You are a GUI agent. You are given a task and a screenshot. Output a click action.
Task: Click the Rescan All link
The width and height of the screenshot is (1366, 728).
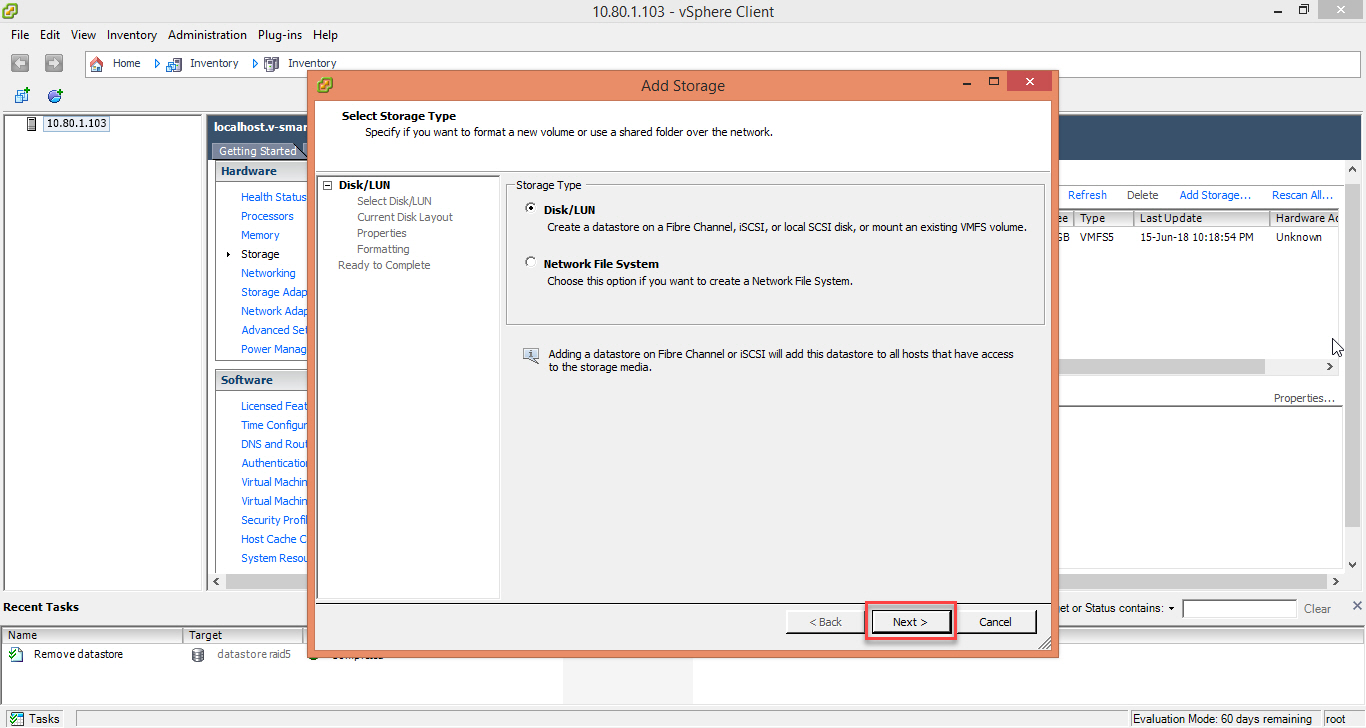(1302, 195)
